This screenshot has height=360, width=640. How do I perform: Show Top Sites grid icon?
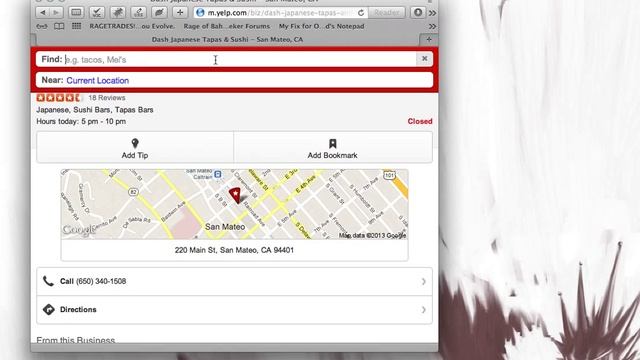pyautogui.click(x=76, y=26)
